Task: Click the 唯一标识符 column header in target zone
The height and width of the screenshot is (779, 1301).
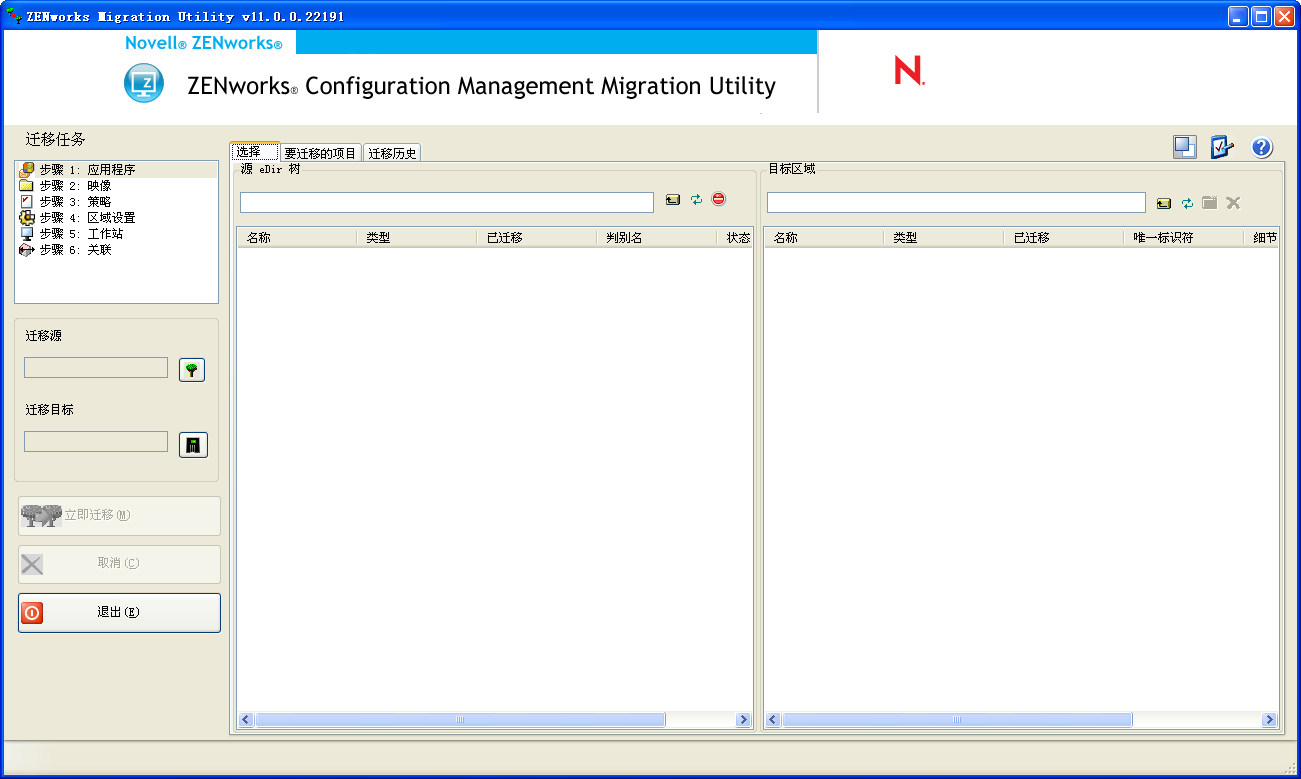Action: tap(1163, 238)
